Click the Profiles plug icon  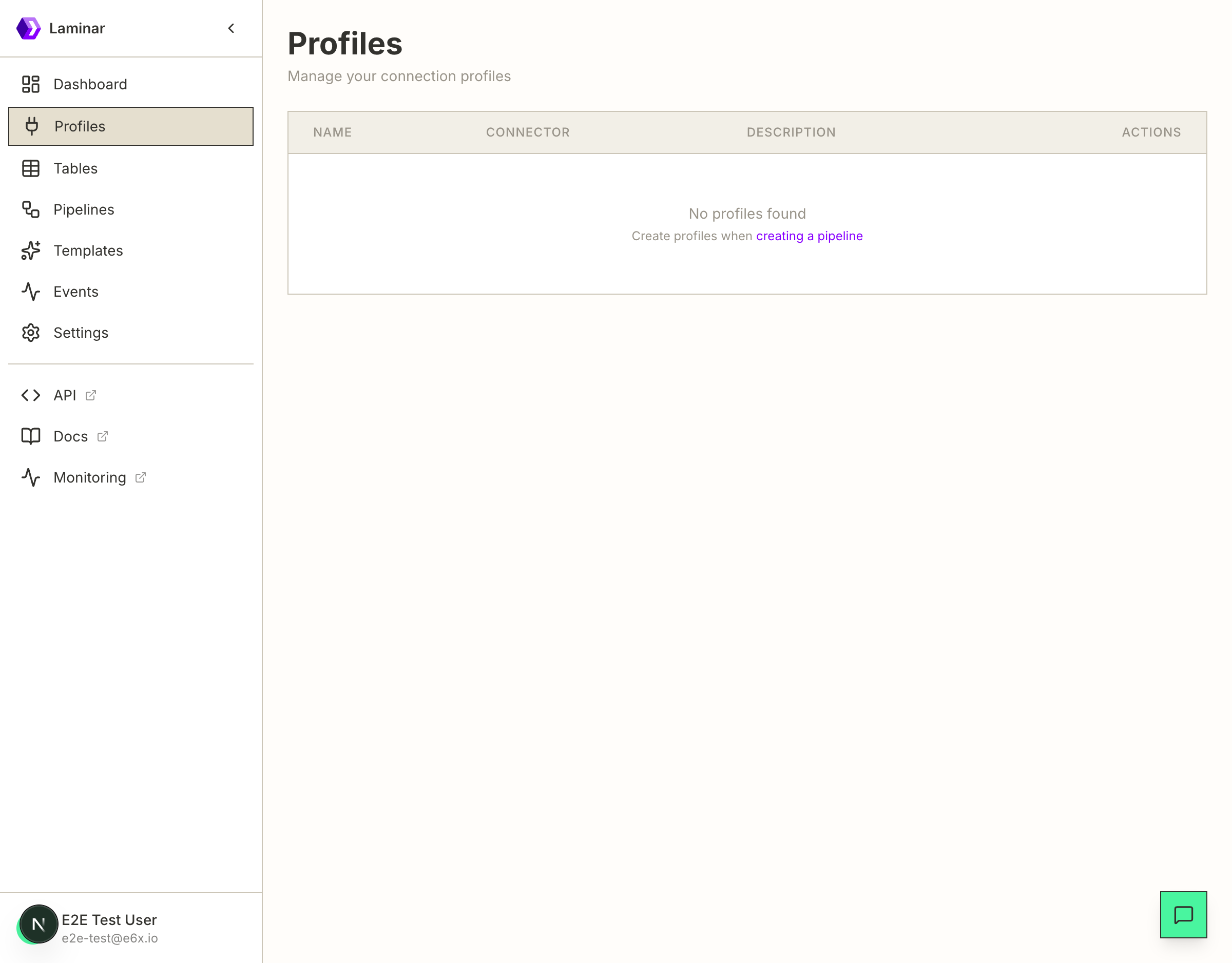32,126
